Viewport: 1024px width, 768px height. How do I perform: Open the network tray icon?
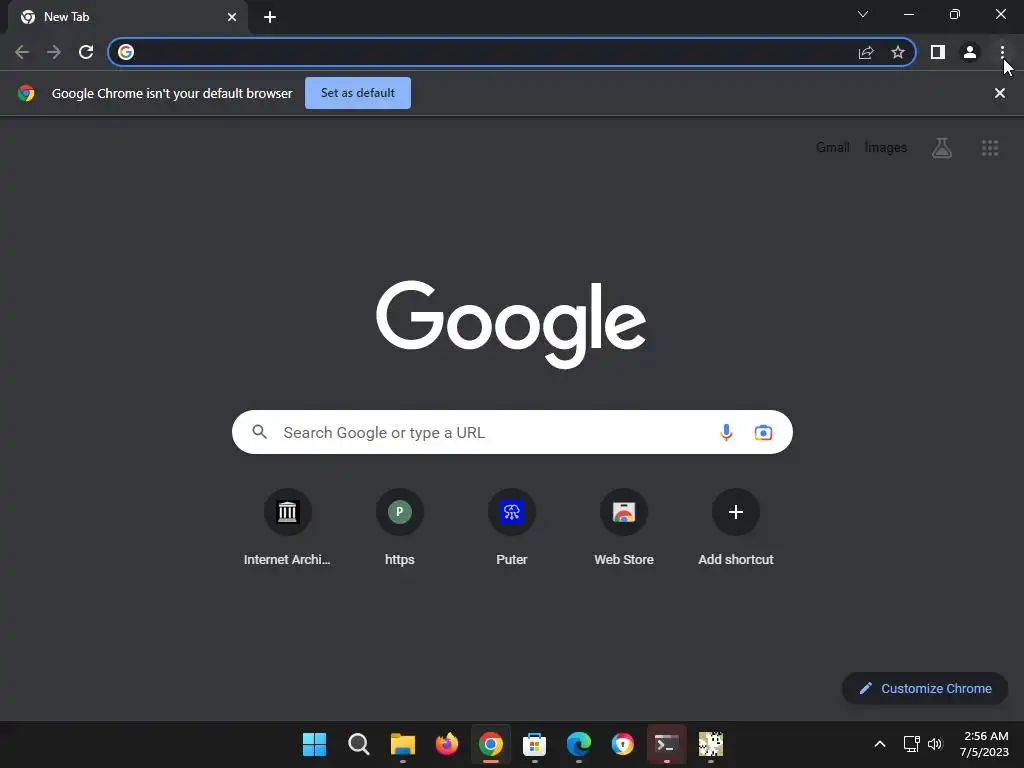point(911,744)
